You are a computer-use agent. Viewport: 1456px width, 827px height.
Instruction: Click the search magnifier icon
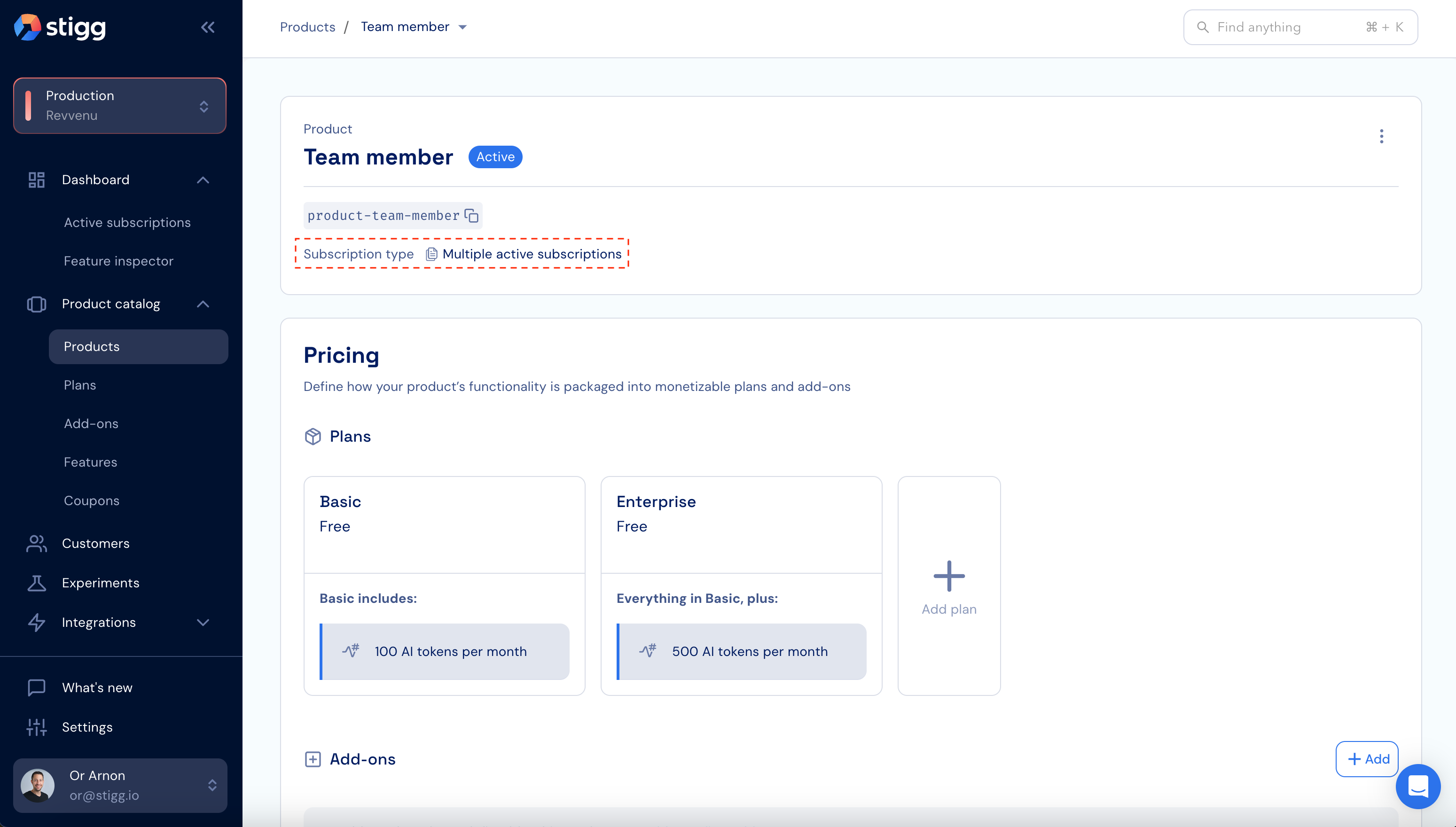point(1203,27)
